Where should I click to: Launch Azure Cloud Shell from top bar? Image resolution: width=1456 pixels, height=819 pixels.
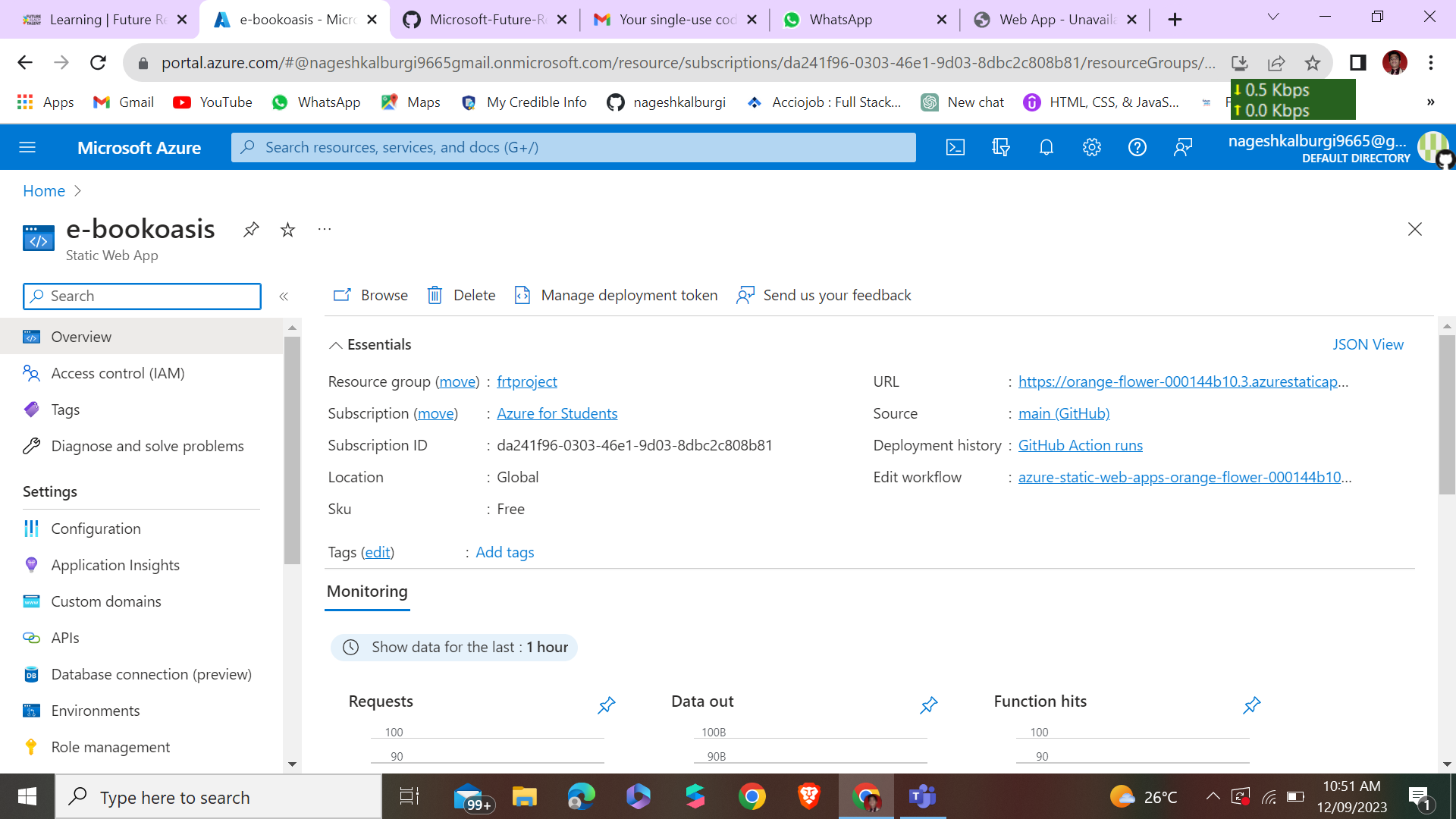point(955,147)
